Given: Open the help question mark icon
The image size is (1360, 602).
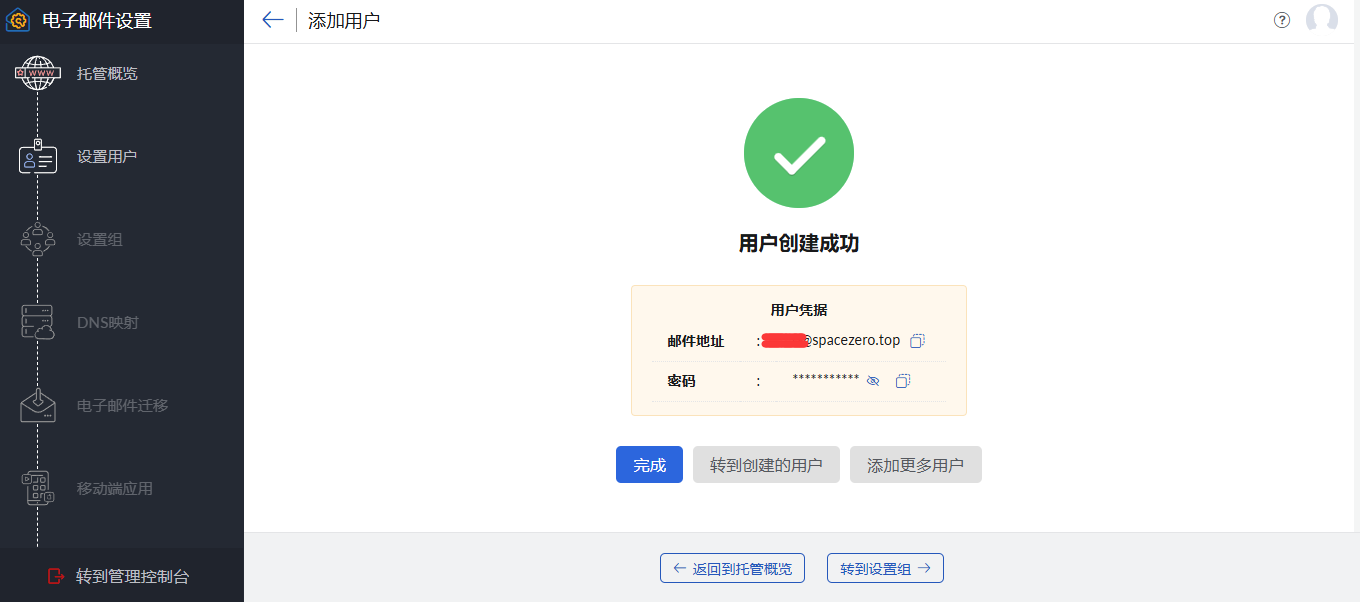Looking at the screenshot, I should click(x=1282, y=20).
